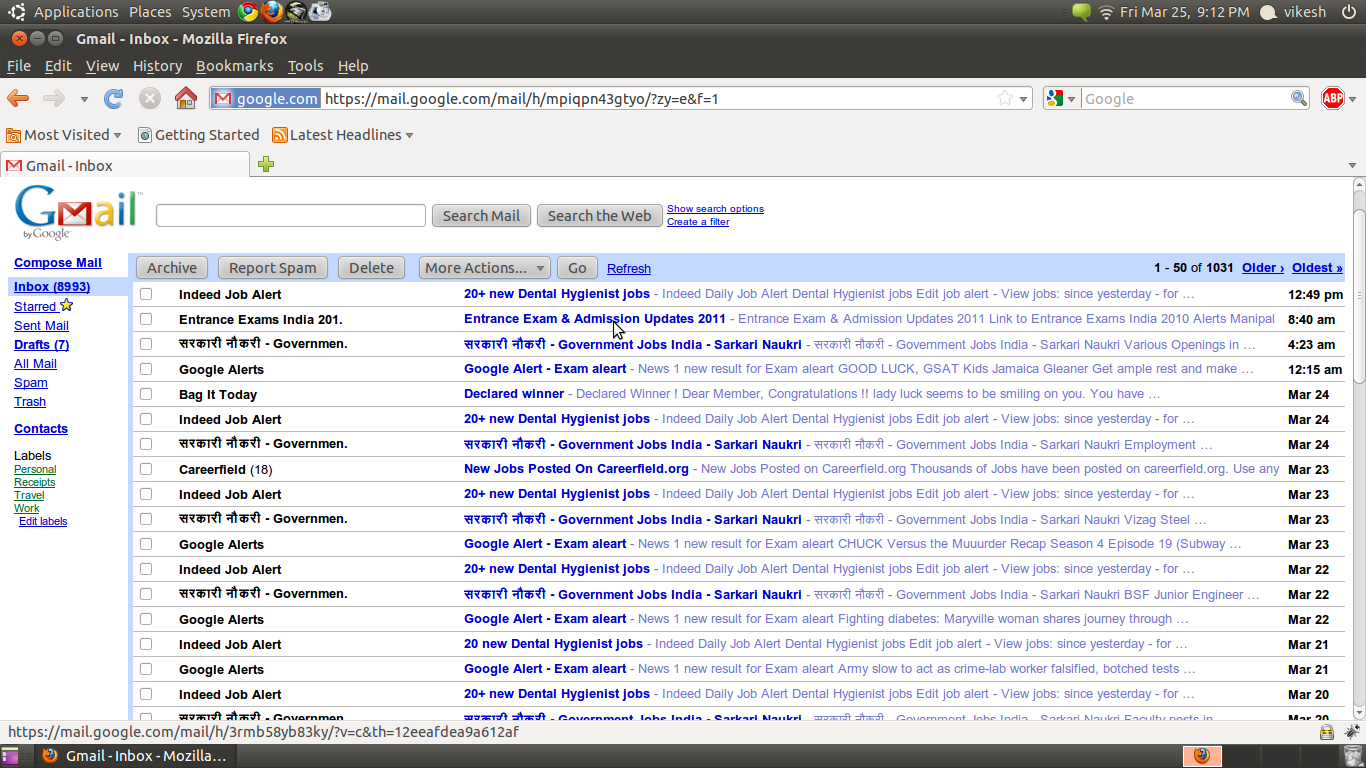Open the trash icon in bottom panel
The width and height of the screenshot is (1366, 768).
click(x=1352, y=756)
